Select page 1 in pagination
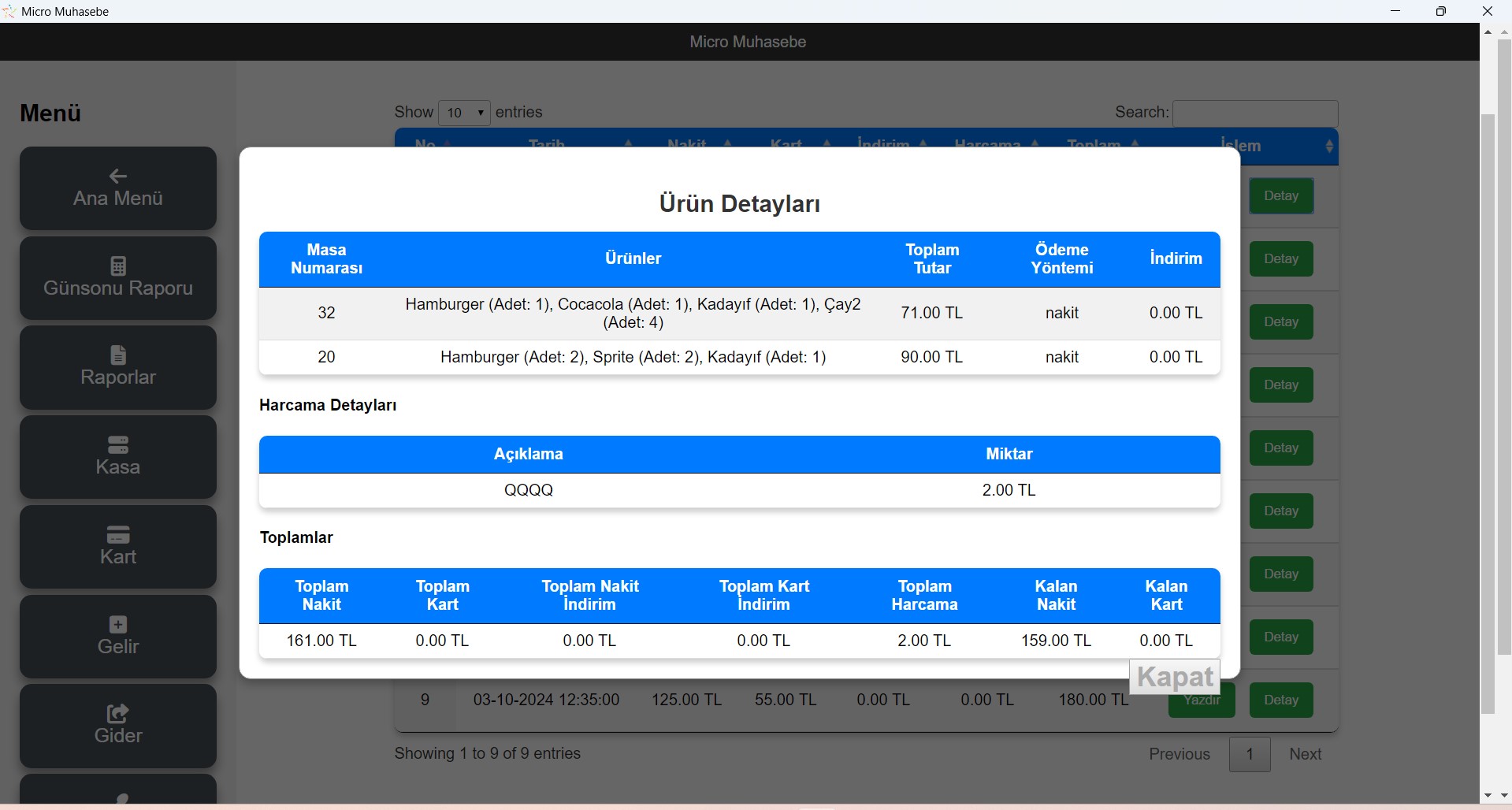Viewport: 1512px width, 810px height. (1250, 754)
